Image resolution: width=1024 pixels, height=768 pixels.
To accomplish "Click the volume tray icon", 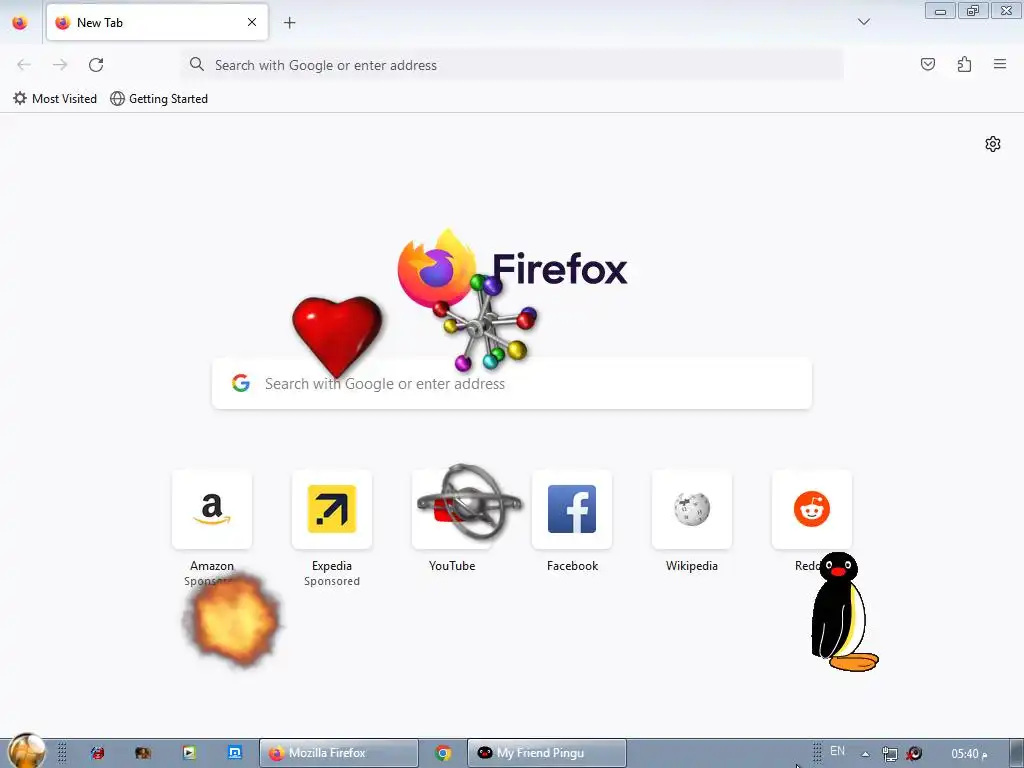I will [x=914, y=754].
